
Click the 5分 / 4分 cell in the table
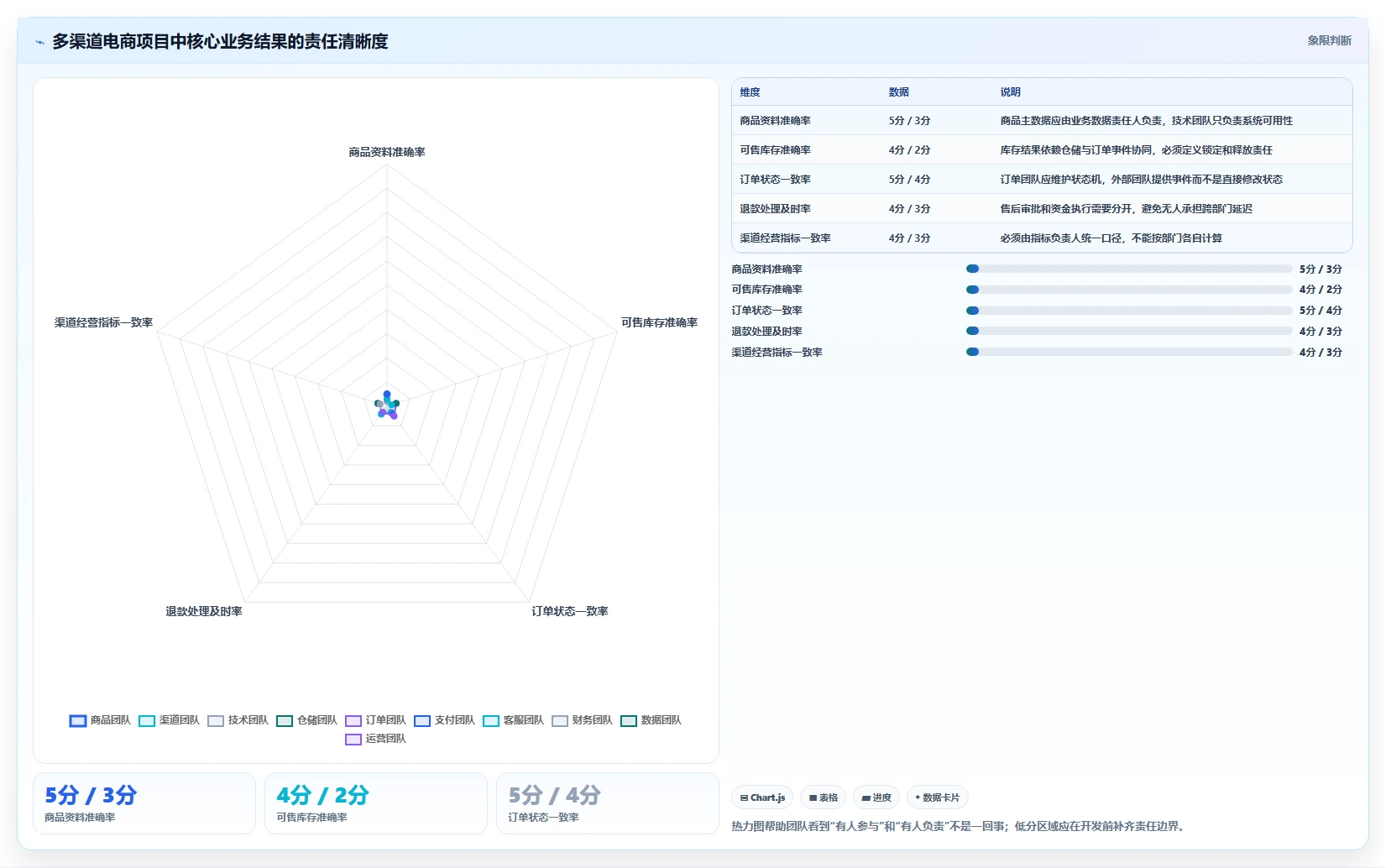pos(909,180)
